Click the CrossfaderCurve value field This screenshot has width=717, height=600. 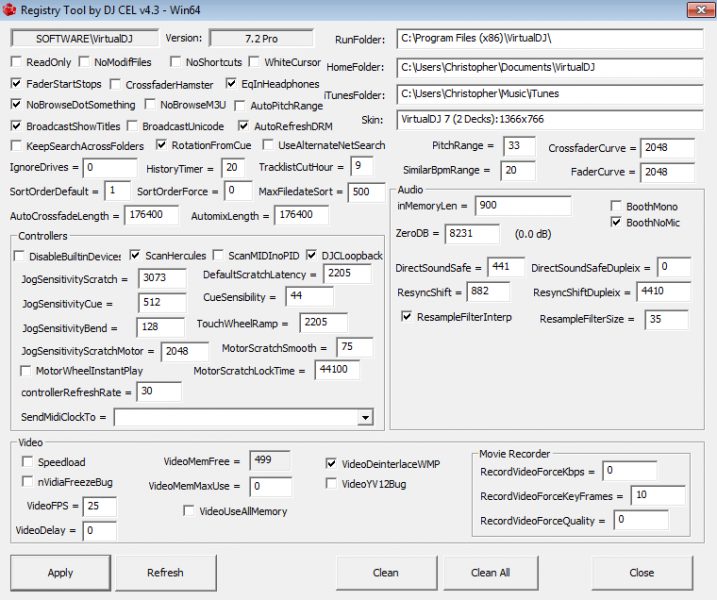667,148
